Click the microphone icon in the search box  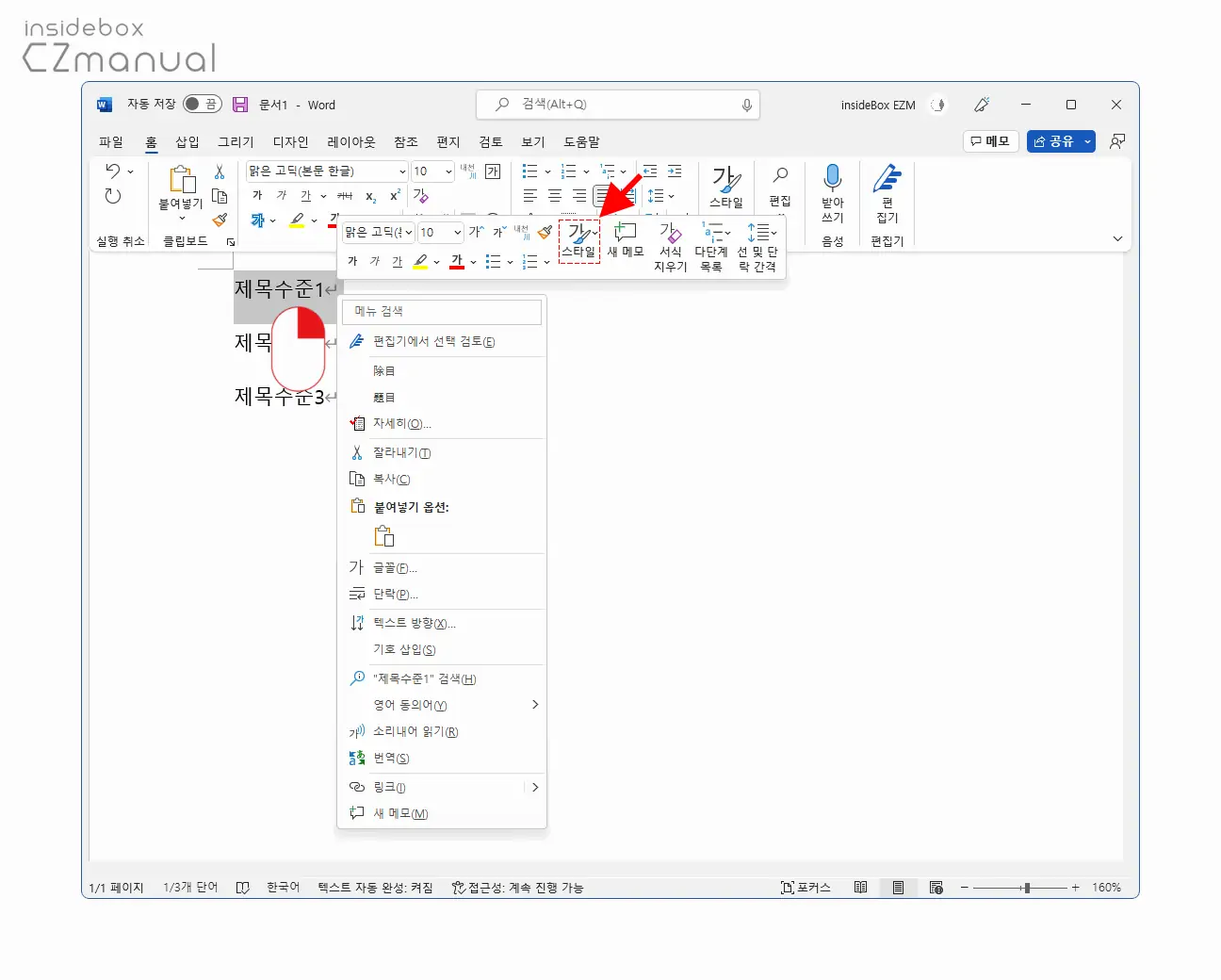click(x=747, y=105)
